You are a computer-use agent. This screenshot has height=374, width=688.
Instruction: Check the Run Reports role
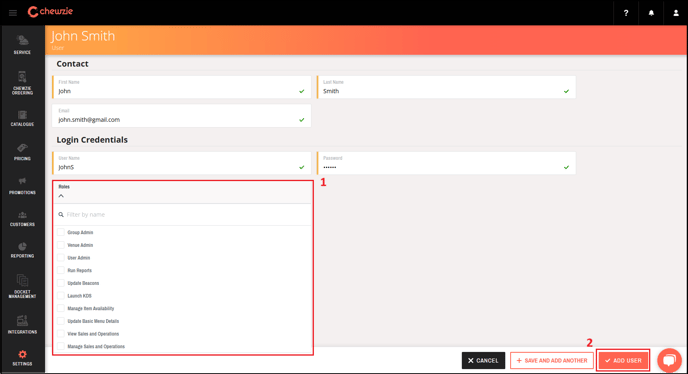point(61,270)
